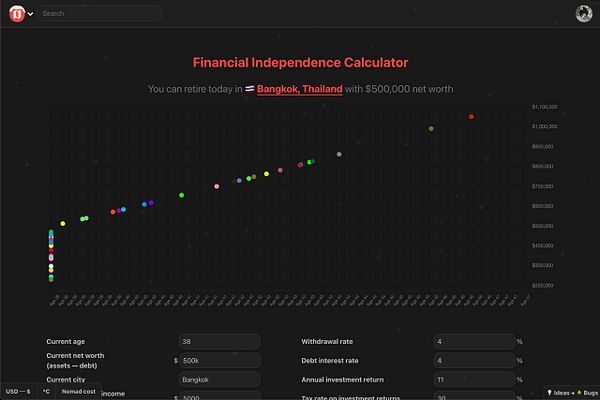
Task: Open the Bugs report link
Action: click(x=587, y=393)
